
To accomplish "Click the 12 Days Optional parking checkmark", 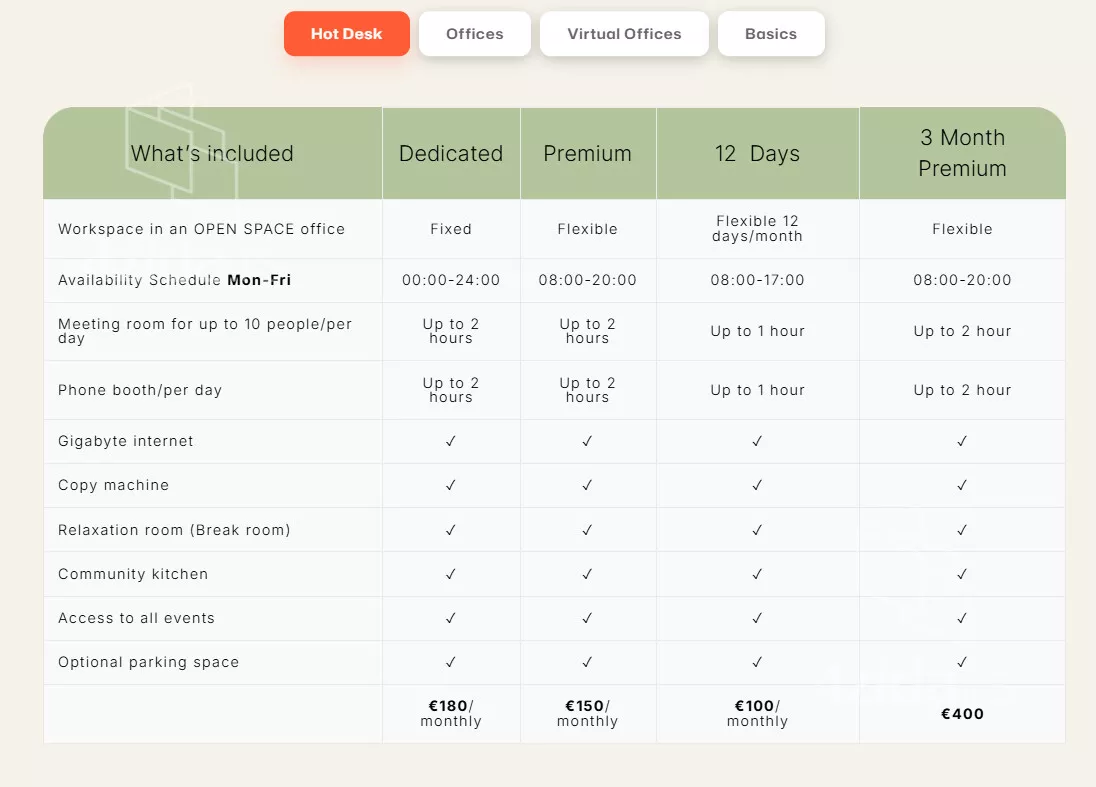I will (x=757, y=662).
